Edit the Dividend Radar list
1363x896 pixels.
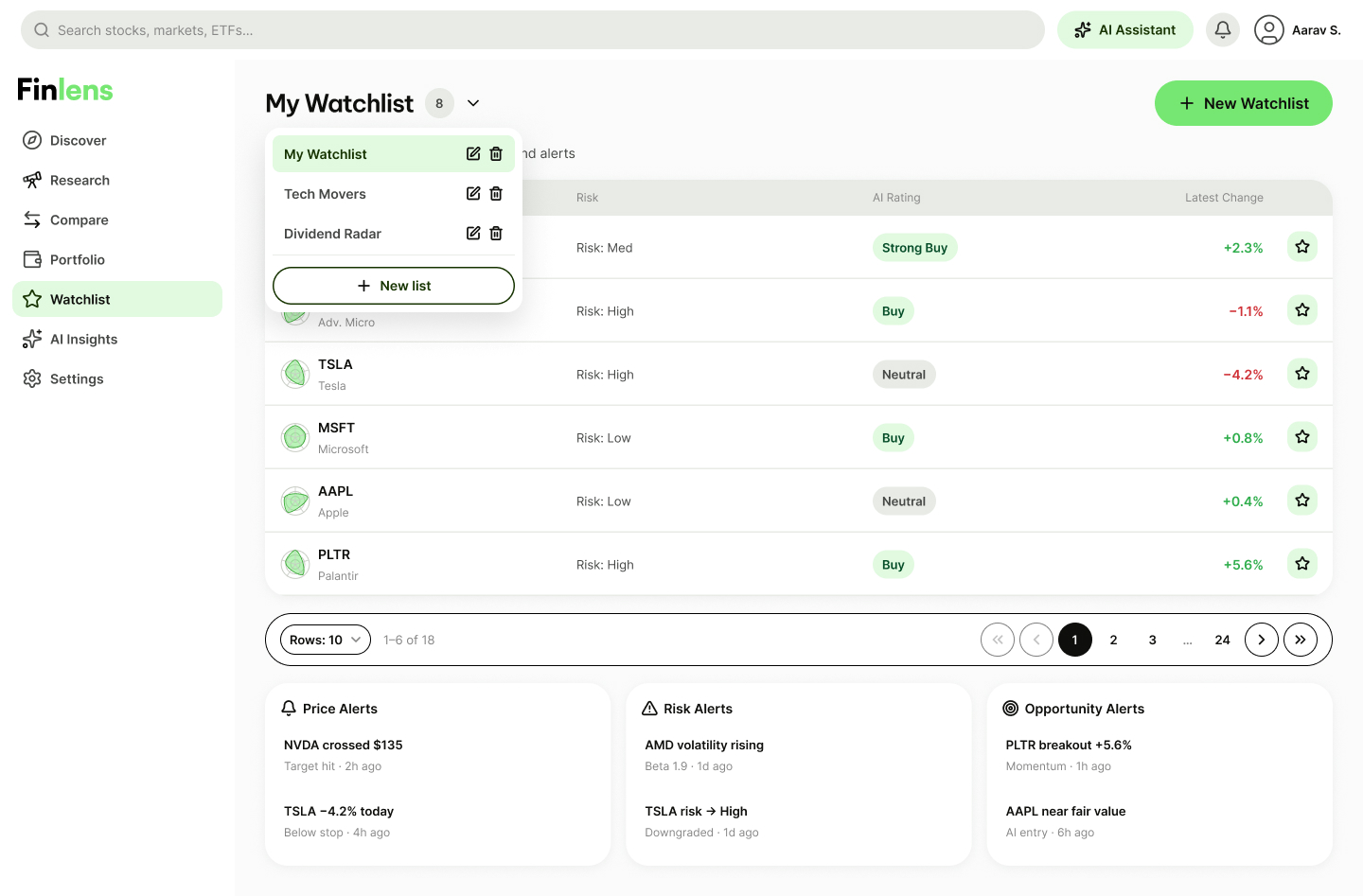[473, 234]
